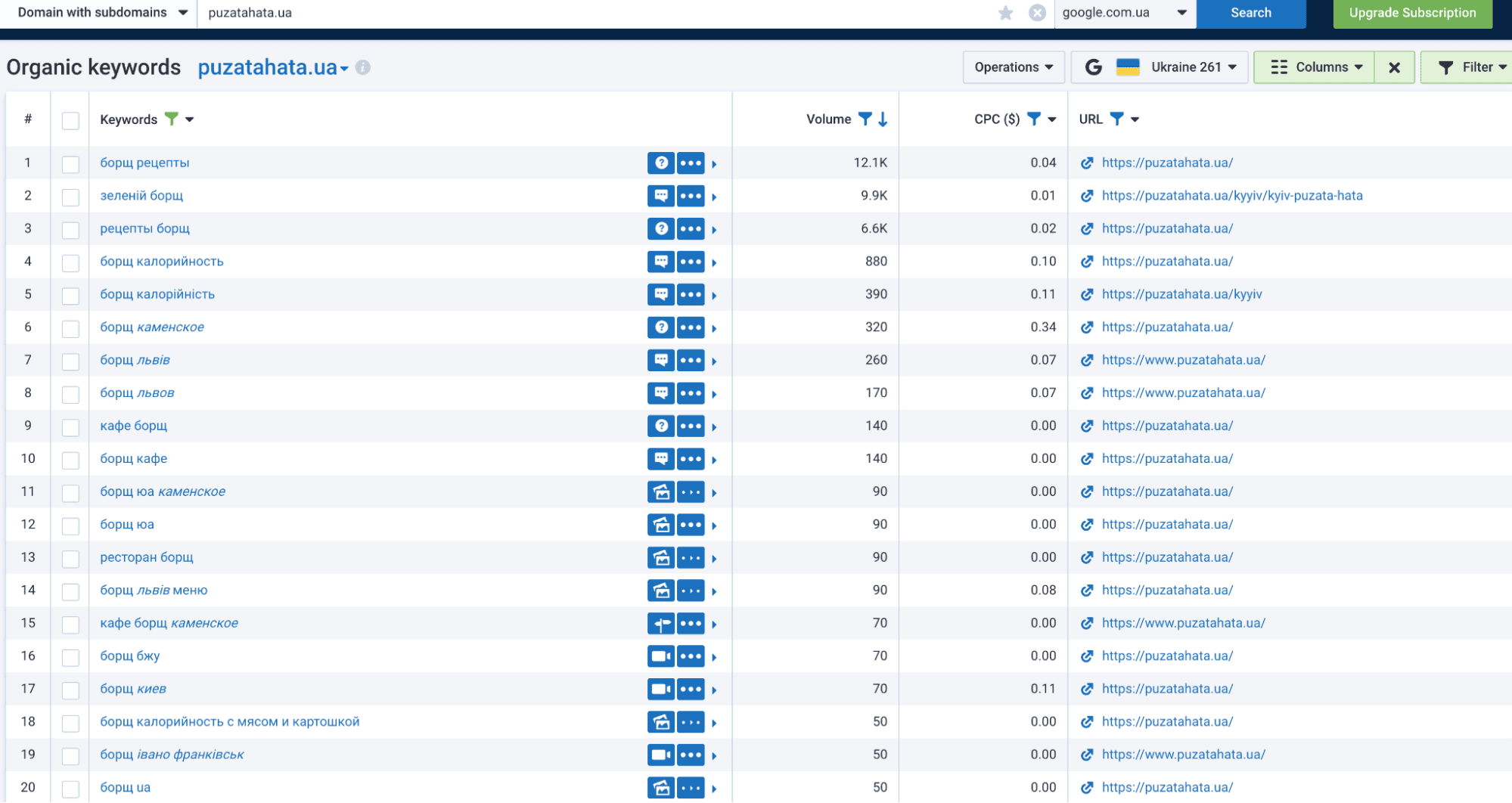Click three-dots icon for кафе борщ row
This screenshot has width=1512, height=803.
tap(691, 426)
